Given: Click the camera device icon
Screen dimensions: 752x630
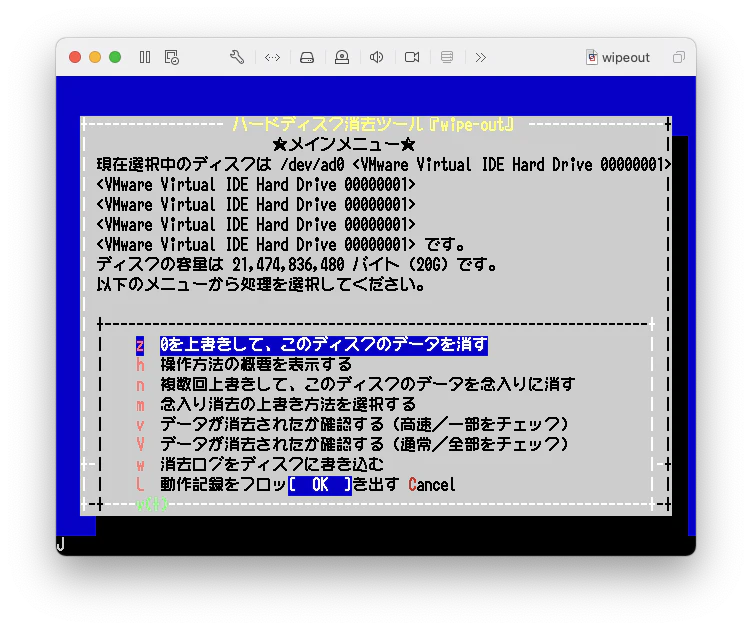Looking at the screenshot, I should click(x=412, y=58).
